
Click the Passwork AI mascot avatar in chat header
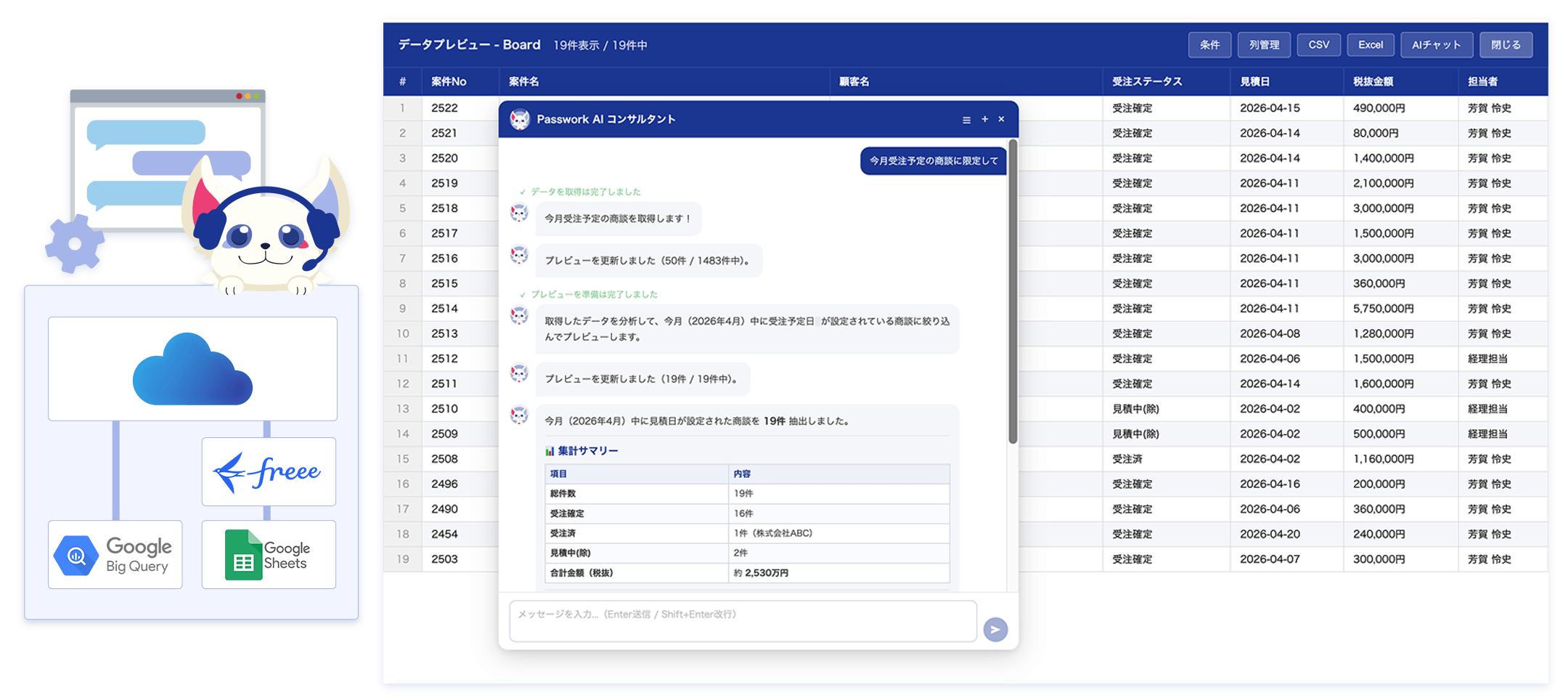coord(520,120)
